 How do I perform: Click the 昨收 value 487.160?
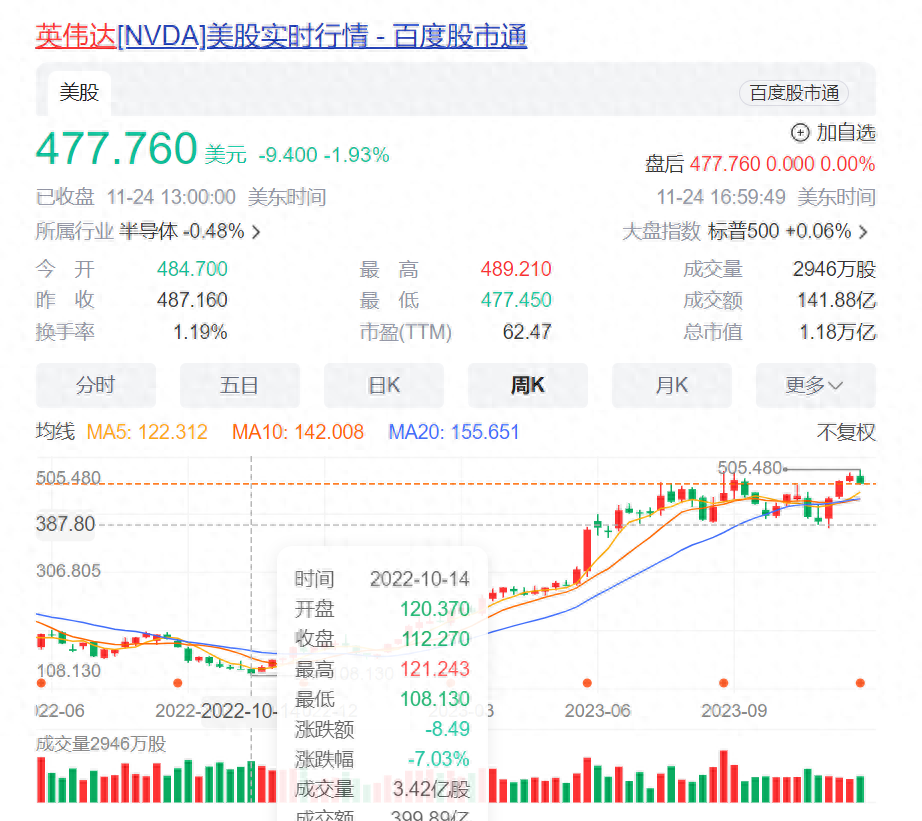(x=192, y=300)
